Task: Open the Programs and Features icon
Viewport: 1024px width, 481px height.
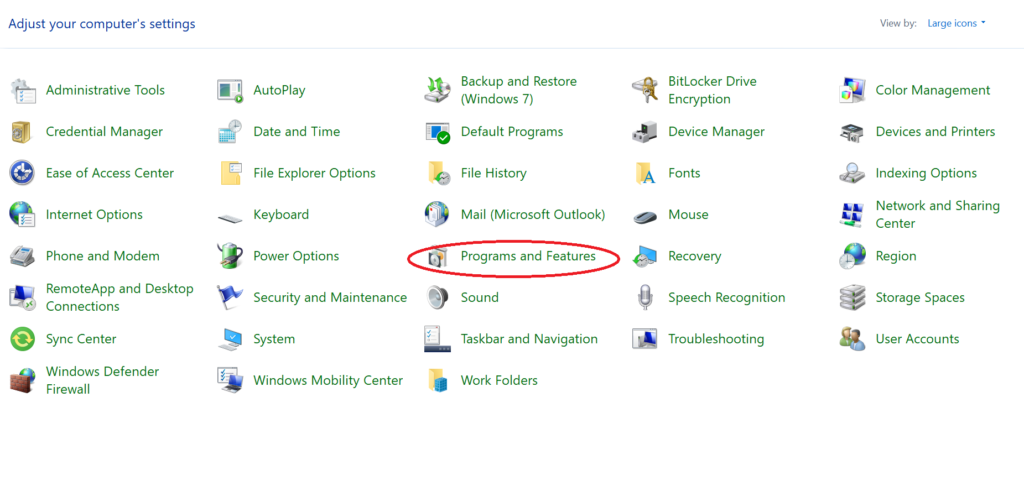Action: (x=438, y=256)
